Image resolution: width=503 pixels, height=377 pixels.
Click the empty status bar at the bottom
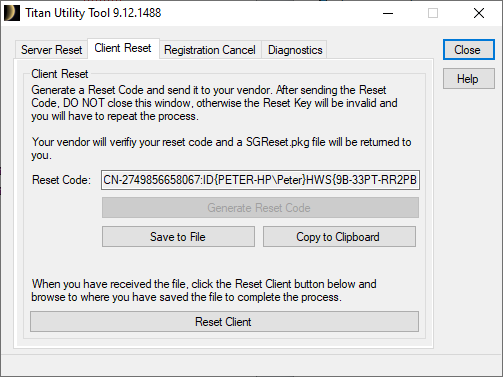click(x=251, y=365)
